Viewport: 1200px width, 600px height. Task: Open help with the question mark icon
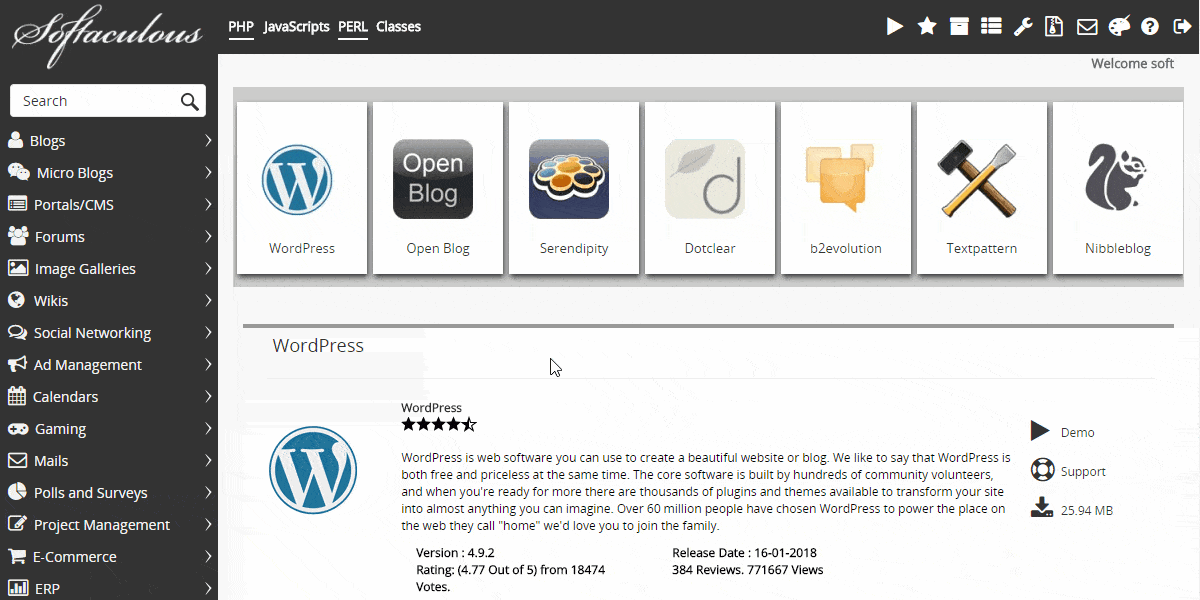1150,27
